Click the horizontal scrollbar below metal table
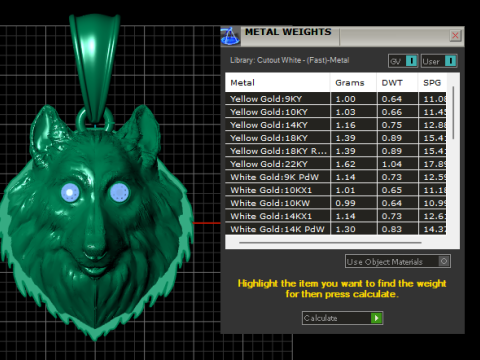480x360 pixels. [330, 243]
